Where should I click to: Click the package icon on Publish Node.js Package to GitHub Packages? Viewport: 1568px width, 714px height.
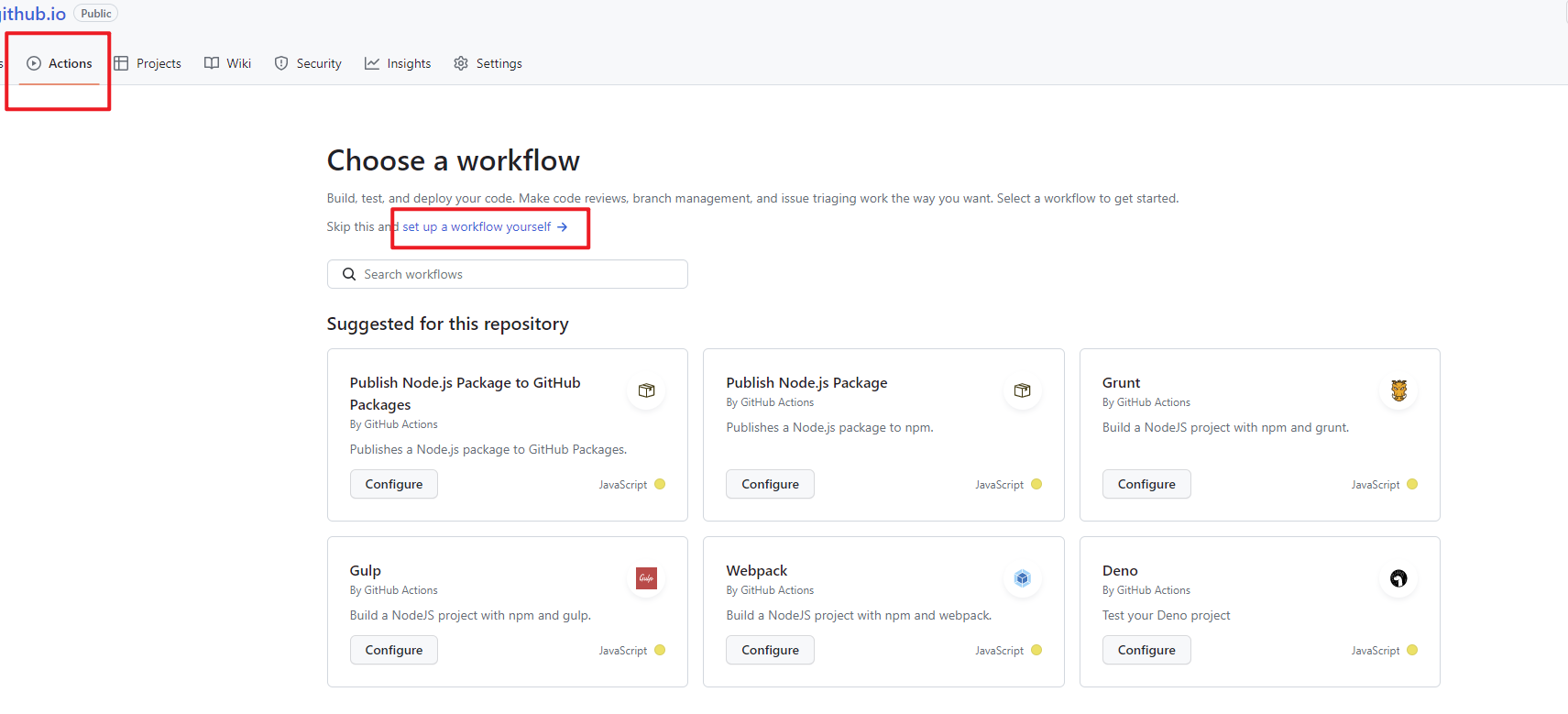click(x=647, y=390)
